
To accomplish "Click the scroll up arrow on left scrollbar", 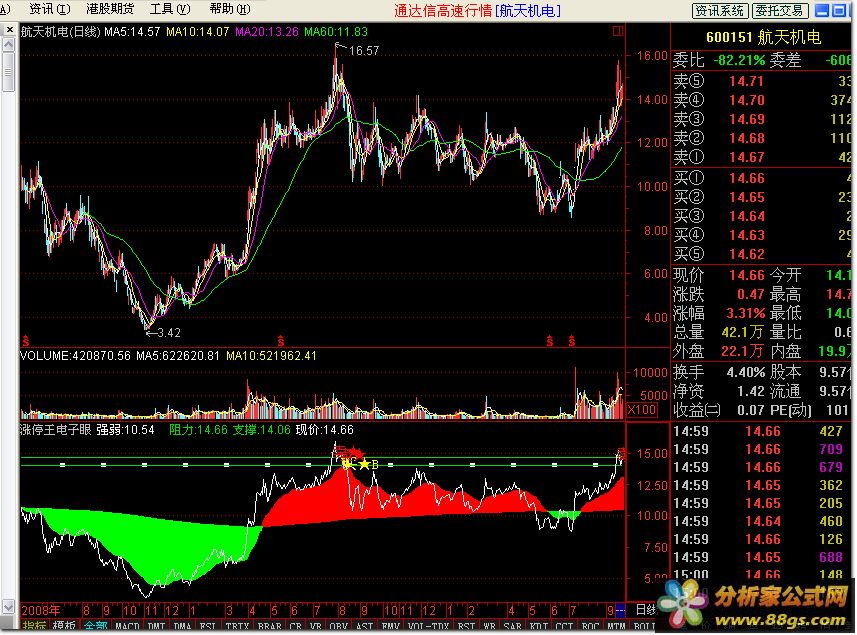I will point(8,45).
